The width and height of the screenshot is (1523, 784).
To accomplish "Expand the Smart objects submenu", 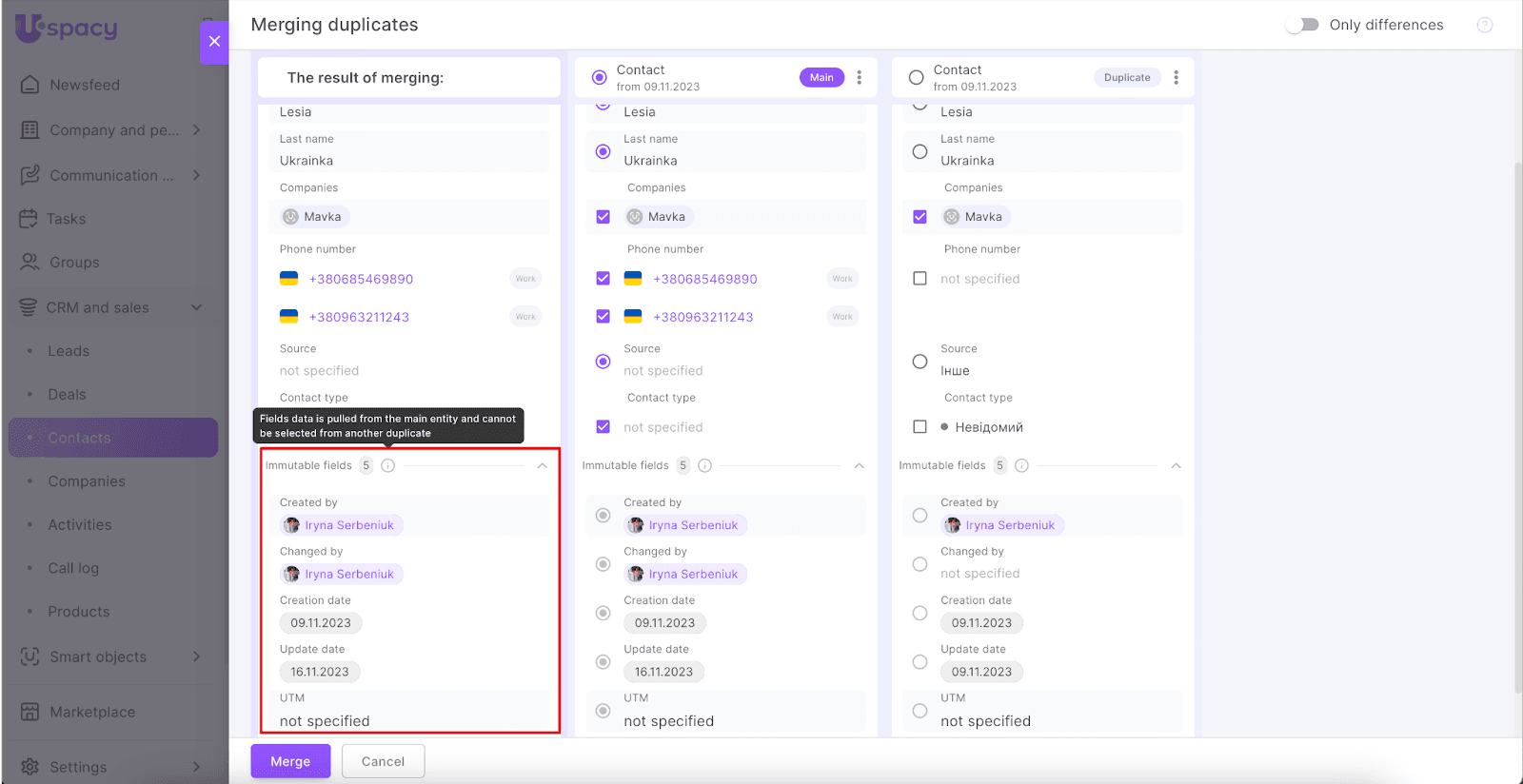I will click(x=196, y=657).
